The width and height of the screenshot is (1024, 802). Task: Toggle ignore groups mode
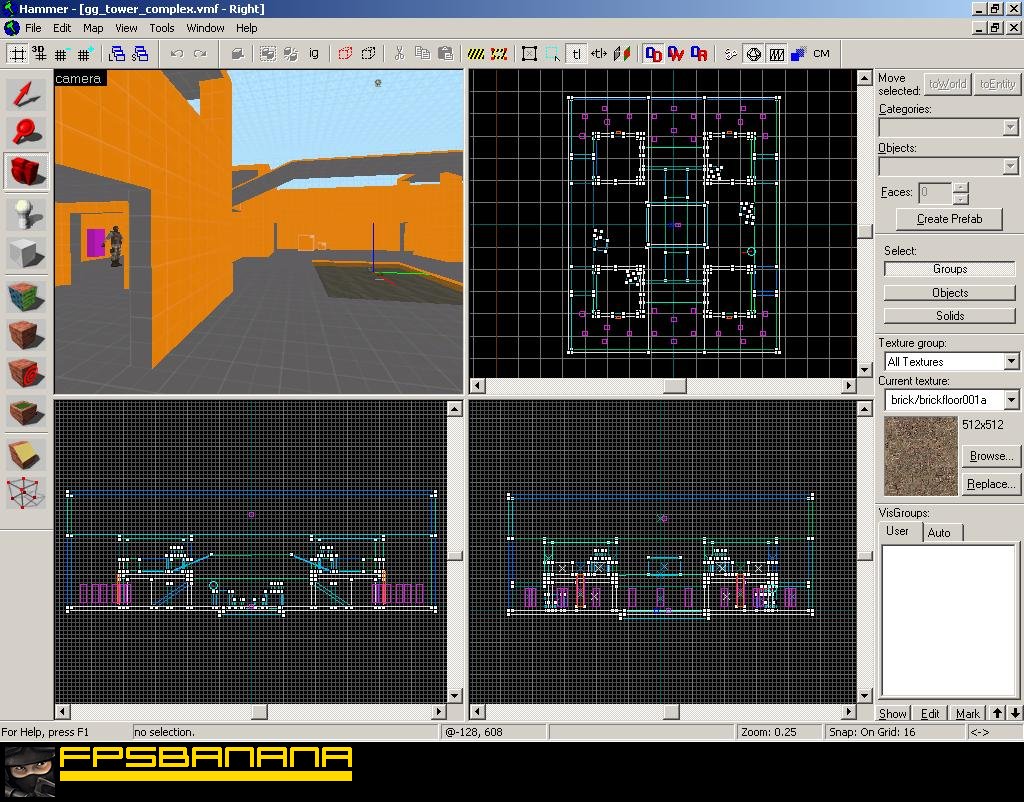coord(312,53)
